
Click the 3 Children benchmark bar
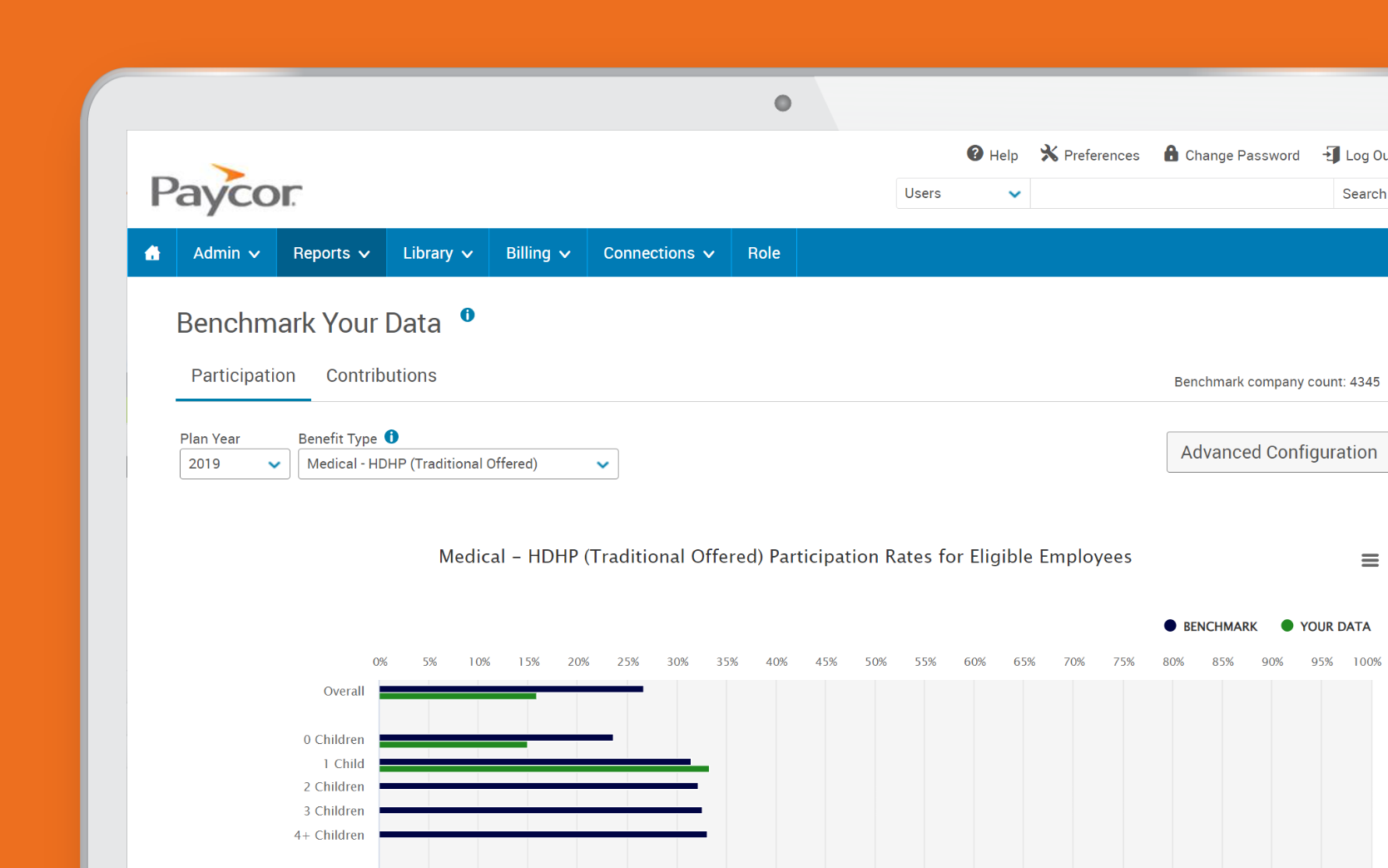click(x=540, y=810)
